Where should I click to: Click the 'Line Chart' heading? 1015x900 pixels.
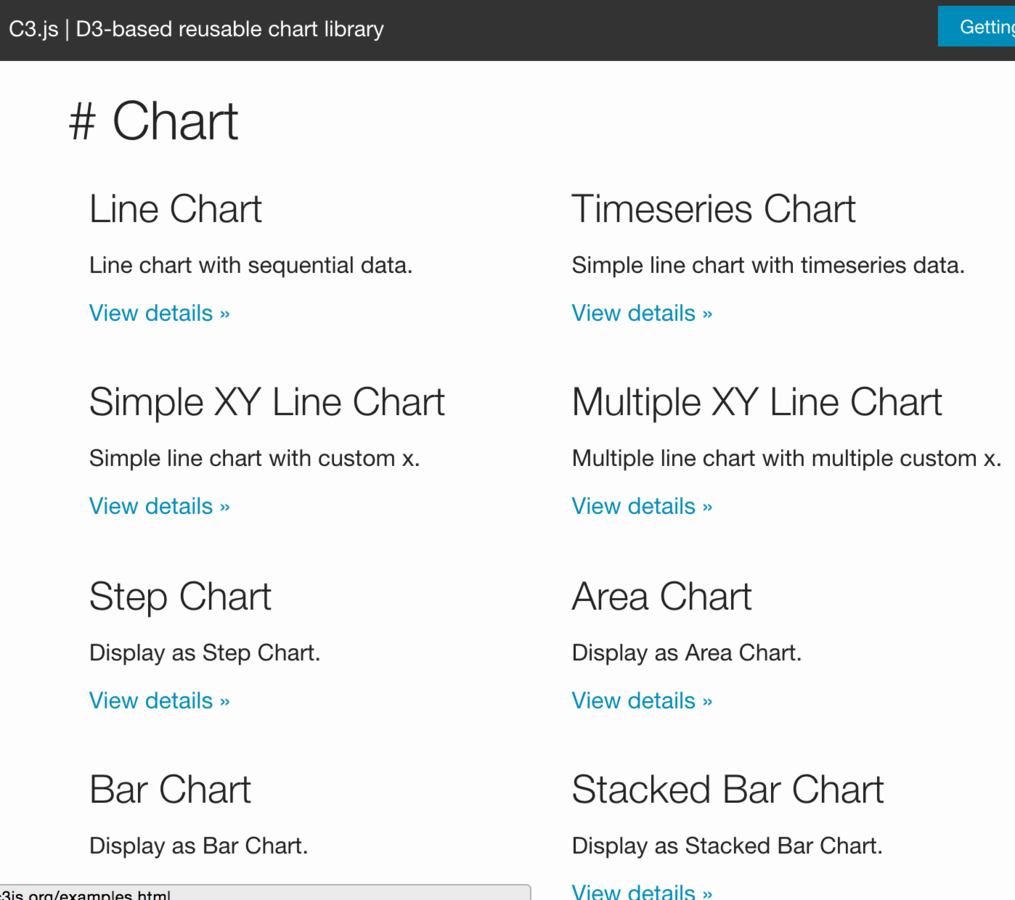point(175,209)
